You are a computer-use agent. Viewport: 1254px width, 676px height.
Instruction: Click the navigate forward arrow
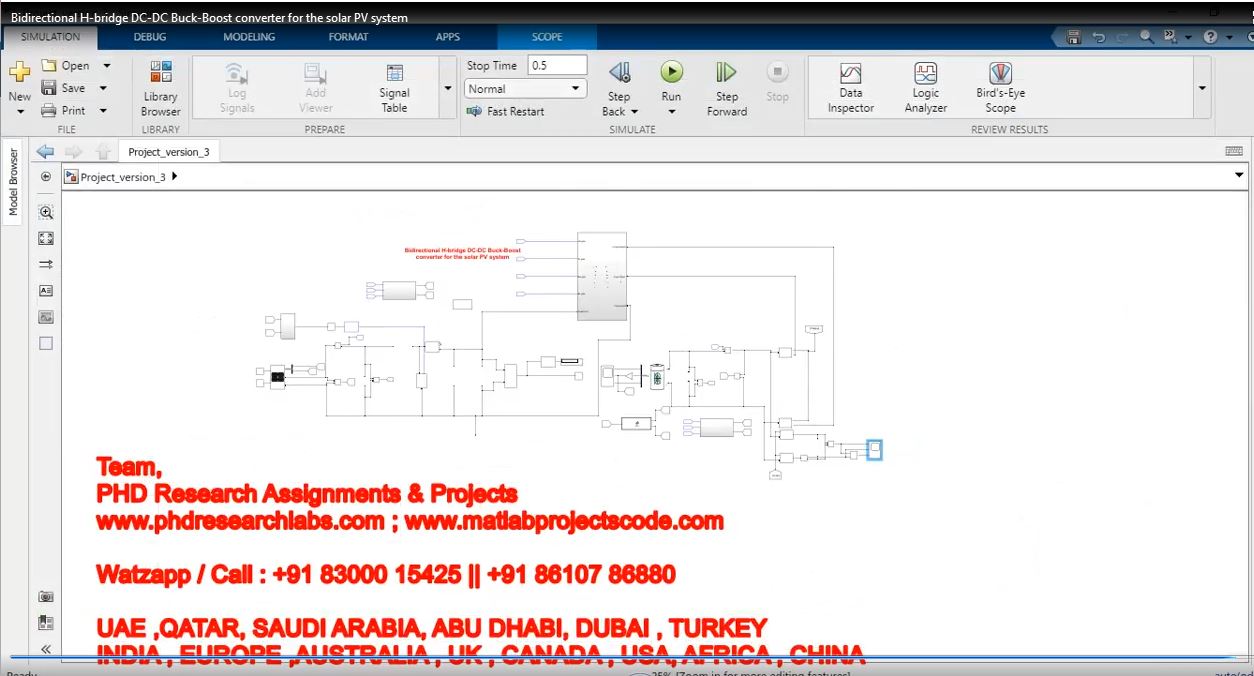click(x=73, y=152)
